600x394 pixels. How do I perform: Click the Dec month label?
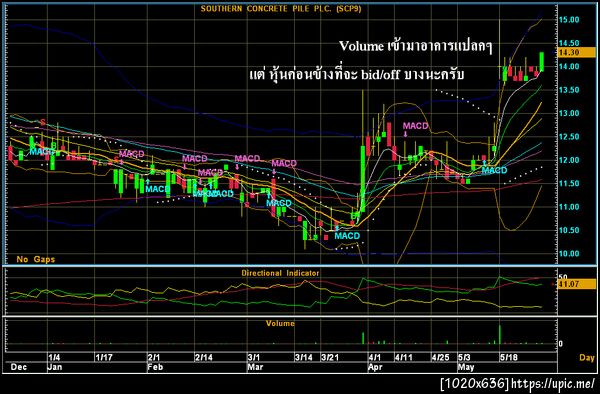(x=19, y=367)
